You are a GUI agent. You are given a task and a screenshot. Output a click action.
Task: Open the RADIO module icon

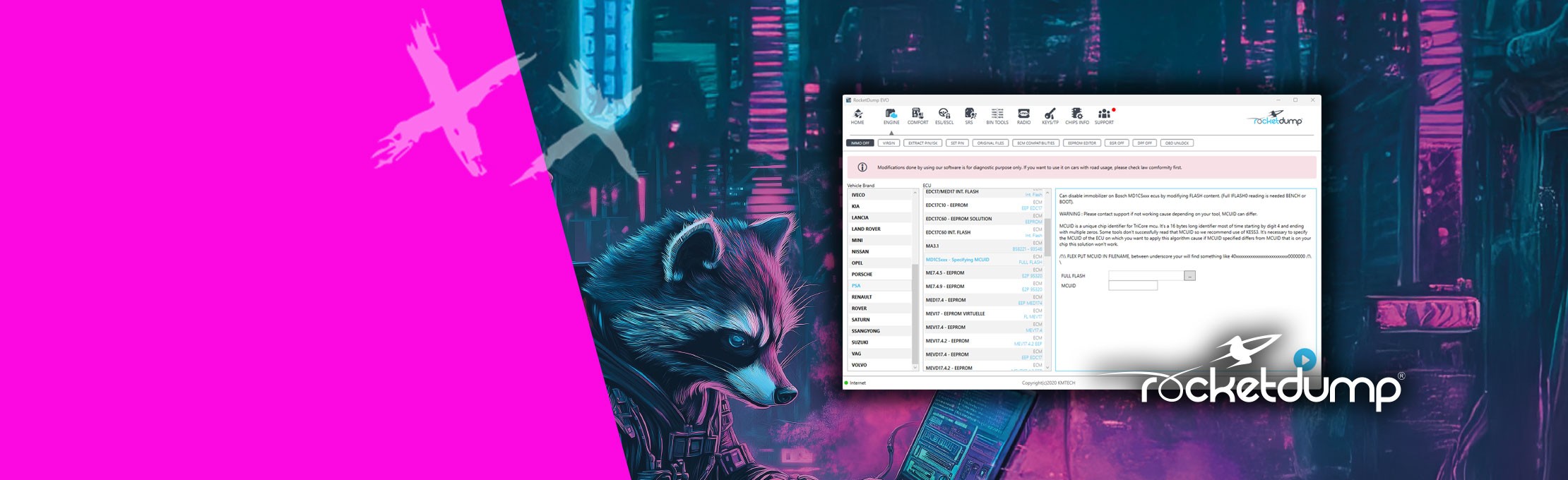click(x=1023, y=116)
